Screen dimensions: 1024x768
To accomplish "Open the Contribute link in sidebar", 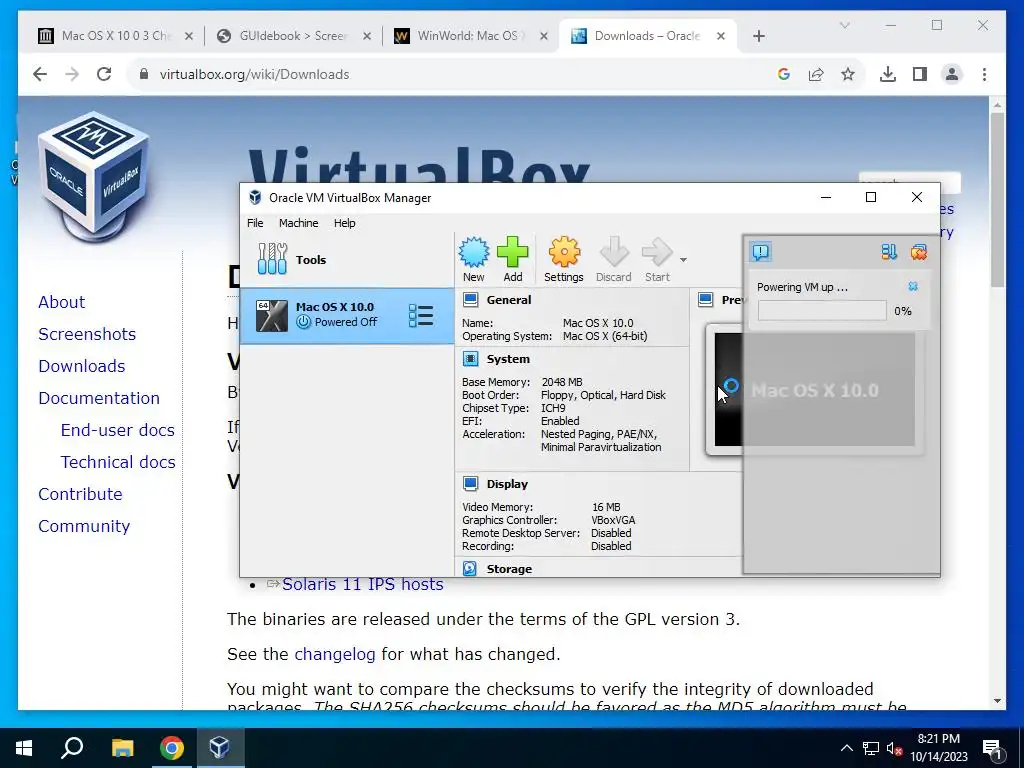I will pyautogui.click(x=80, y=494).
